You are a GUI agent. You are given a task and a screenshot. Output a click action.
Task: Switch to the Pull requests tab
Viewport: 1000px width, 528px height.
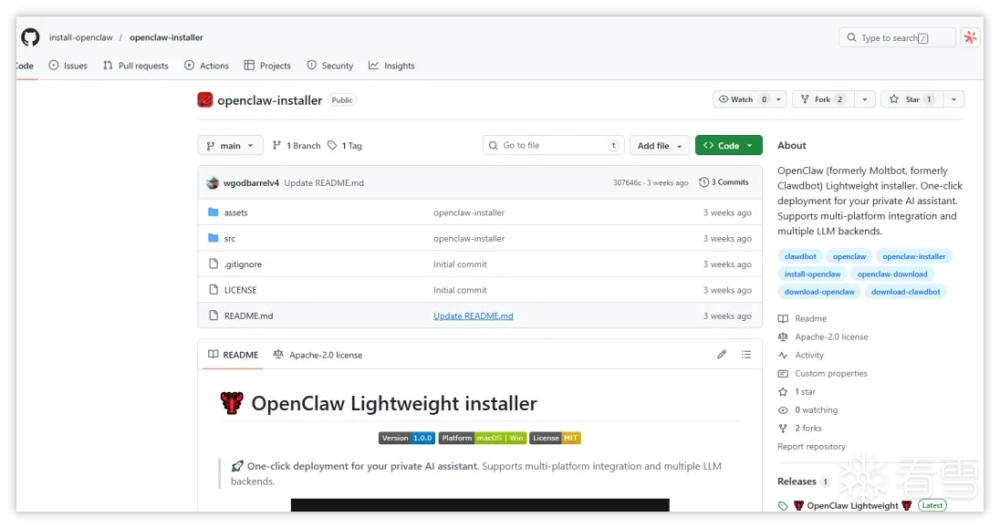136,66
